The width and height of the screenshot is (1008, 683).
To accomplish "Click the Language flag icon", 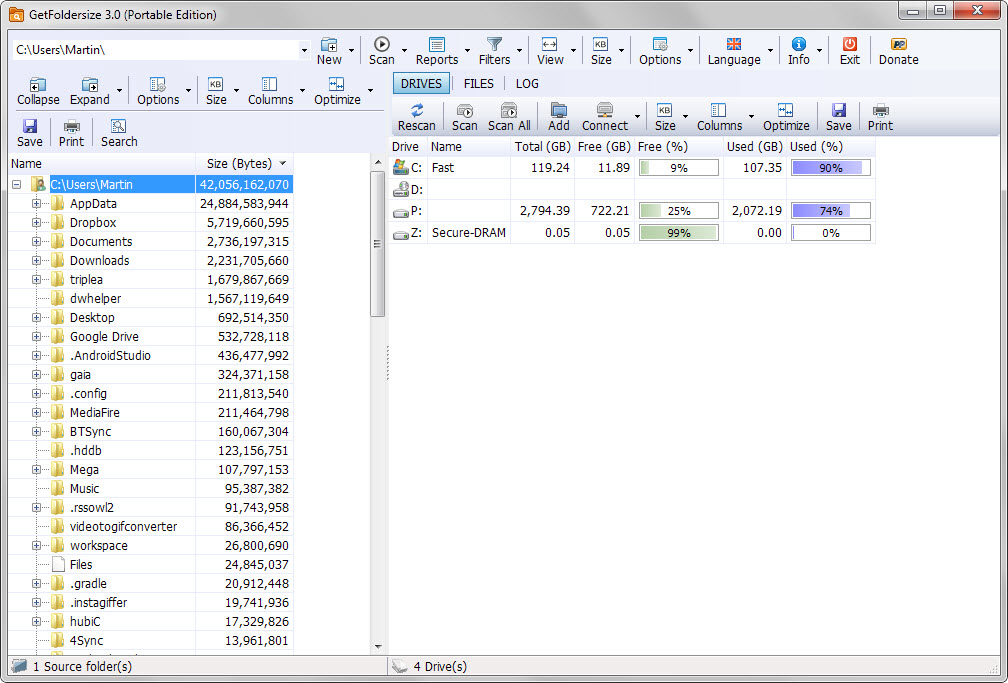I will (x=734, y=44).
